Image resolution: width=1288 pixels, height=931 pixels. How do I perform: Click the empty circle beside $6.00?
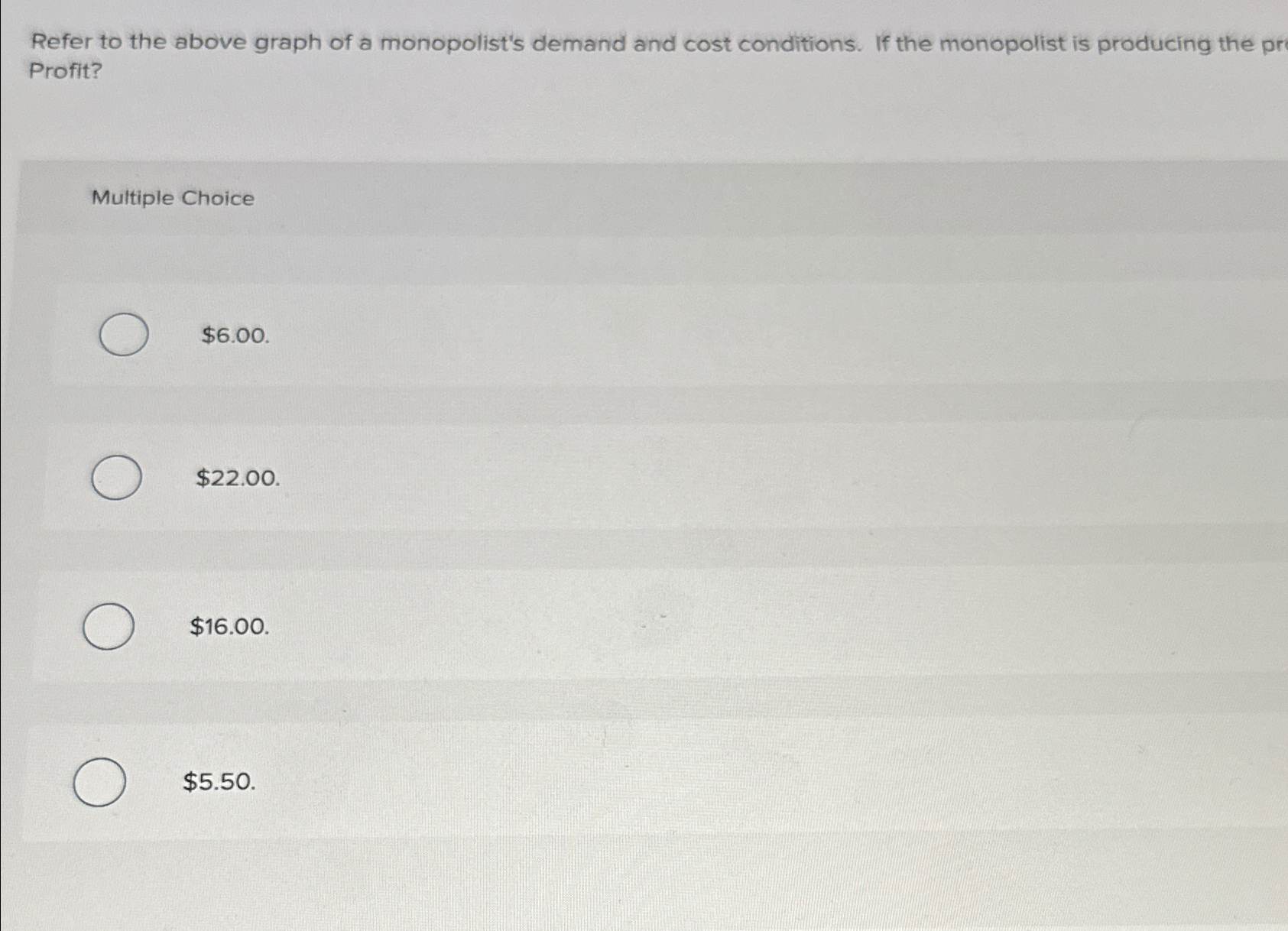[x=124, y=336]
